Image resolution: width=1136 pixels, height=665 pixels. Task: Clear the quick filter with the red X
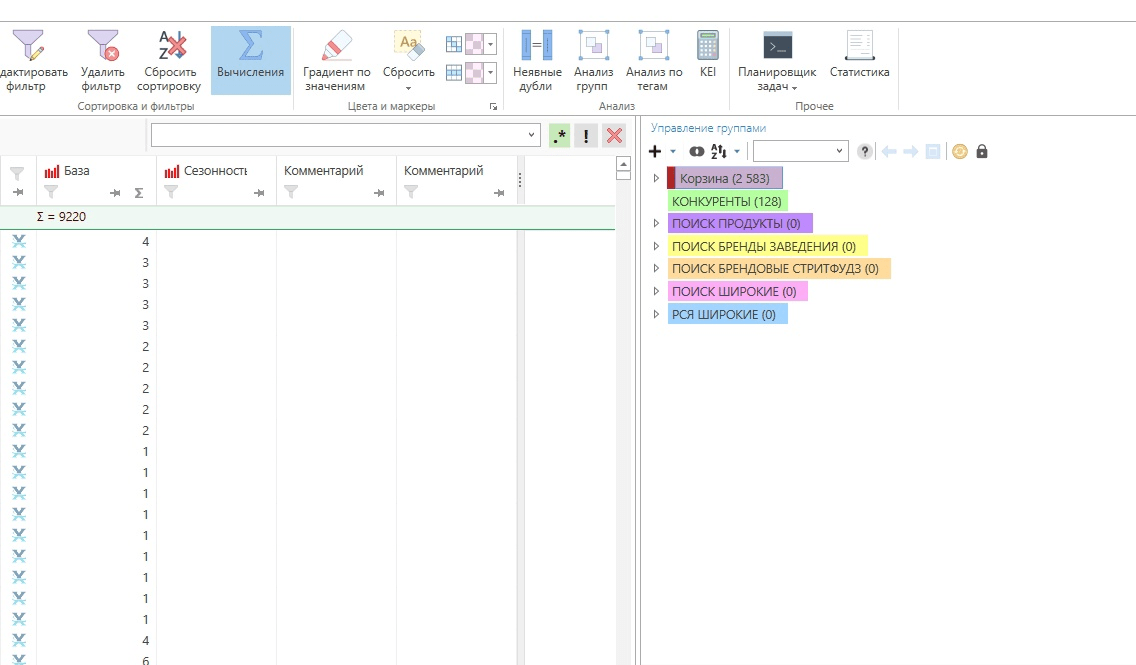tap(614, 135)
